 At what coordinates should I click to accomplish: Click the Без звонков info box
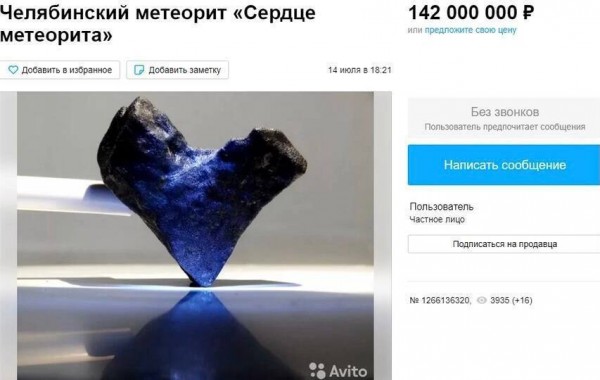tap(504, 118)
